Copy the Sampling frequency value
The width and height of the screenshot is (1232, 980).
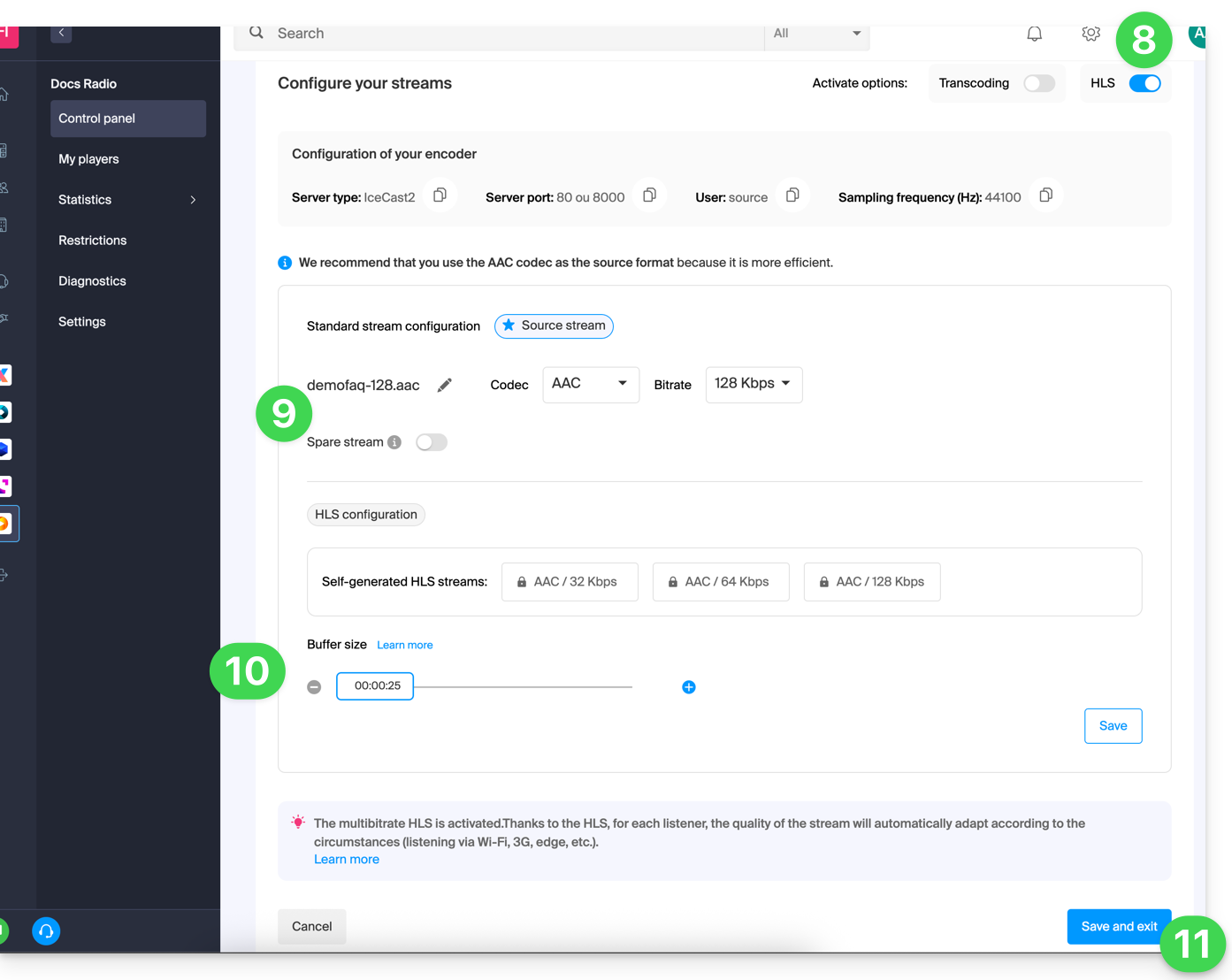1045,195
